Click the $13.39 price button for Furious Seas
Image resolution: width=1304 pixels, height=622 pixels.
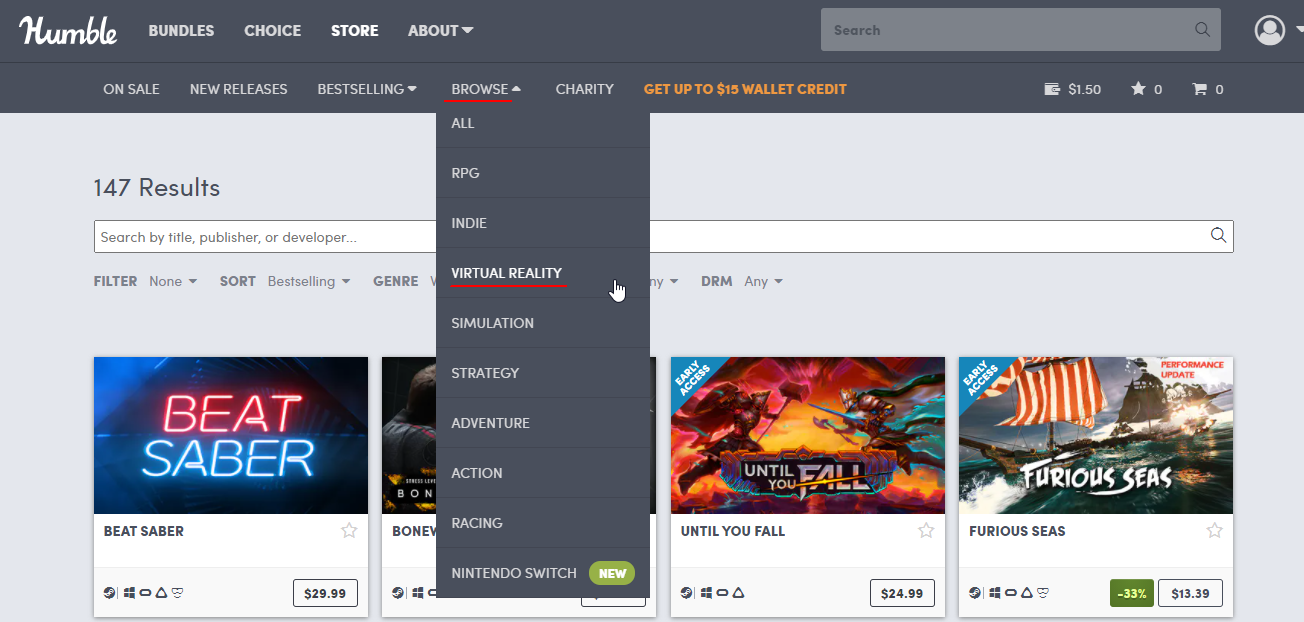pyautogui.click(x=1190, y=593)
